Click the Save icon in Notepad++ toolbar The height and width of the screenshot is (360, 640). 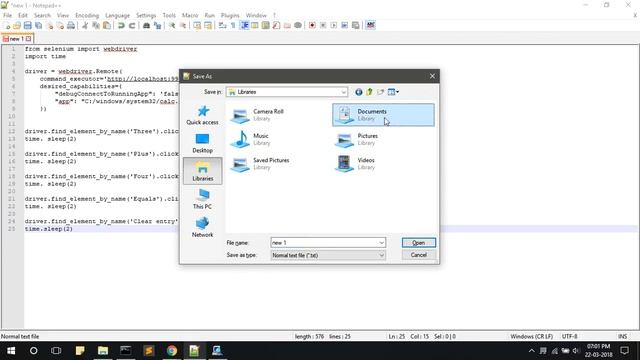tap(27, 25)
